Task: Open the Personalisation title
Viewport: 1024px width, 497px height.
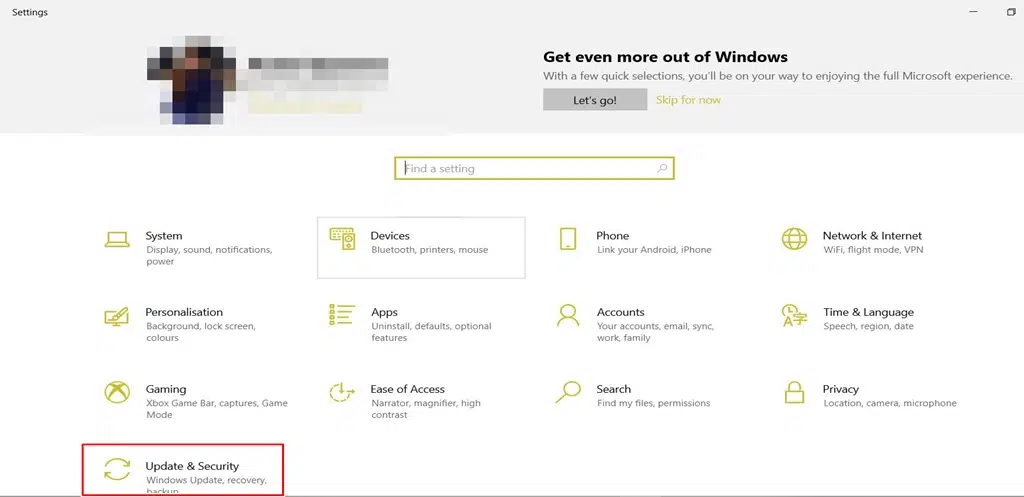Action: pyautogui.click(x=184, y=312)
